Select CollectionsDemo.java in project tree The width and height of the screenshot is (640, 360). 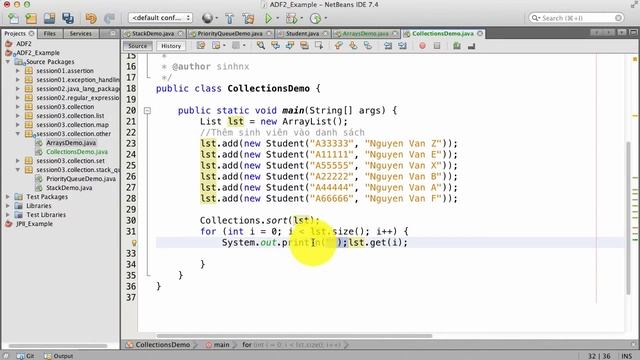point(77,152)
